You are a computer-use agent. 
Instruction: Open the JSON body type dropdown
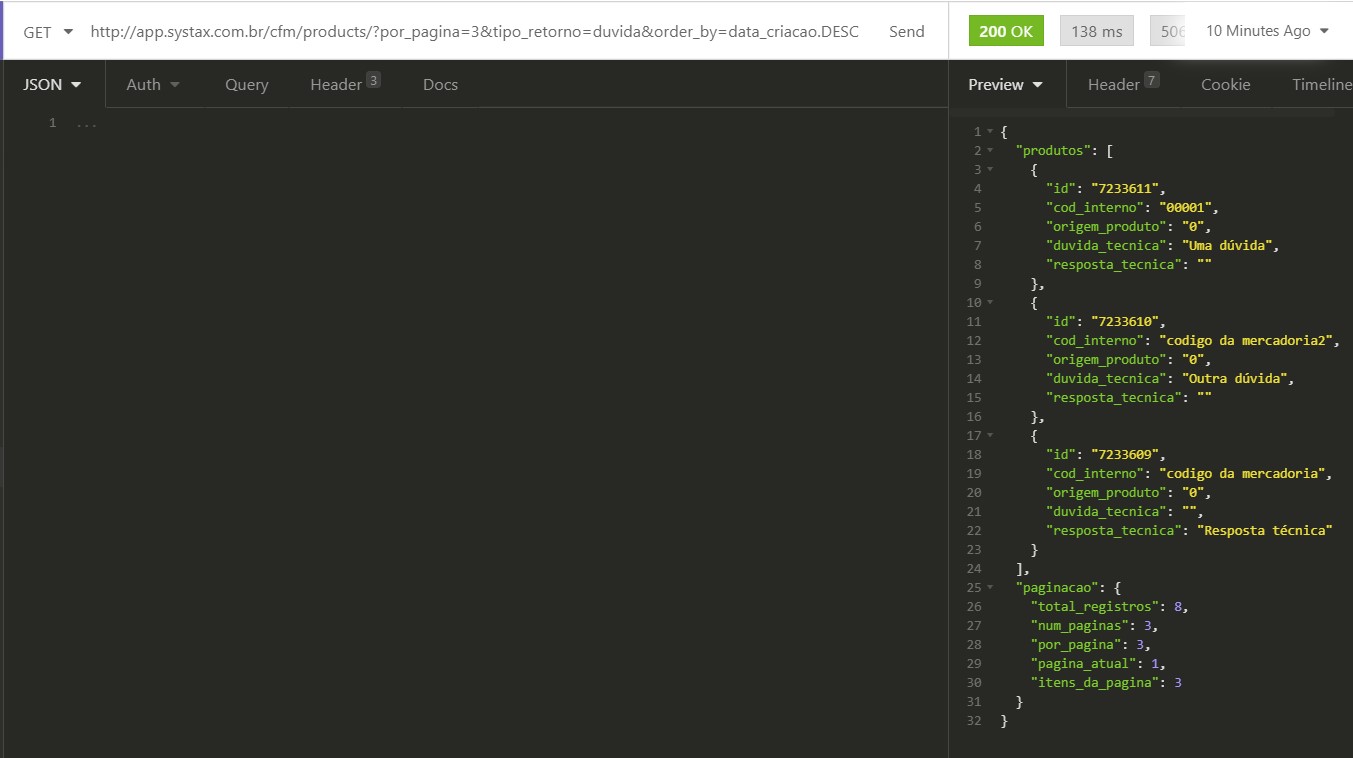point(52,85)
